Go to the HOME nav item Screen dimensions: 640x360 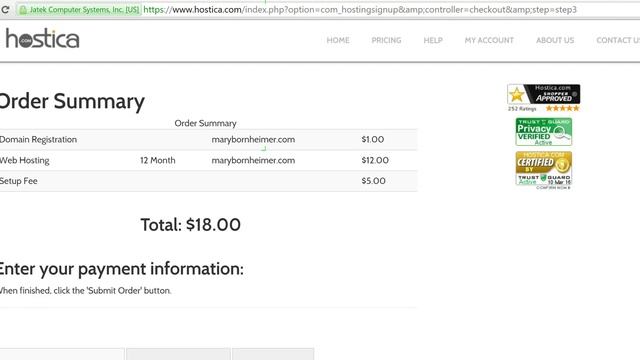(338, 40)
